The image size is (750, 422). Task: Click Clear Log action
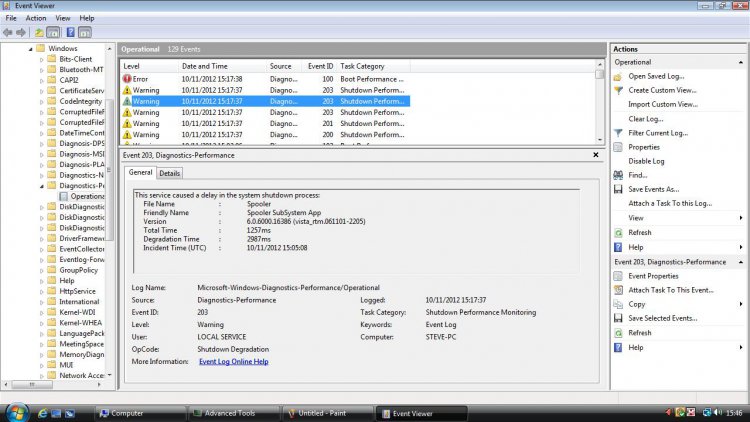coord(646,119)
